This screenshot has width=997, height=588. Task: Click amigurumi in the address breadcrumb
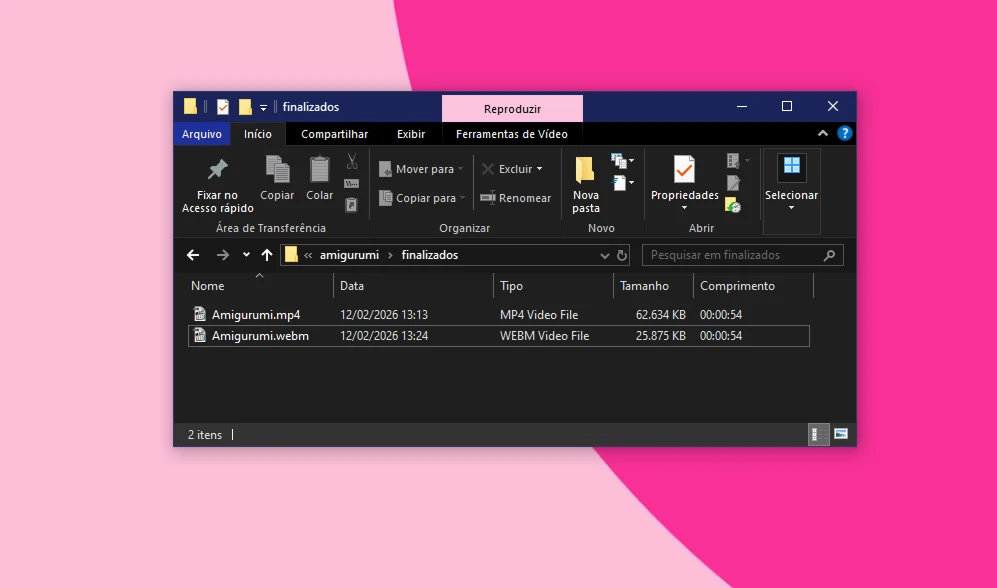click(x=349, y=255)
